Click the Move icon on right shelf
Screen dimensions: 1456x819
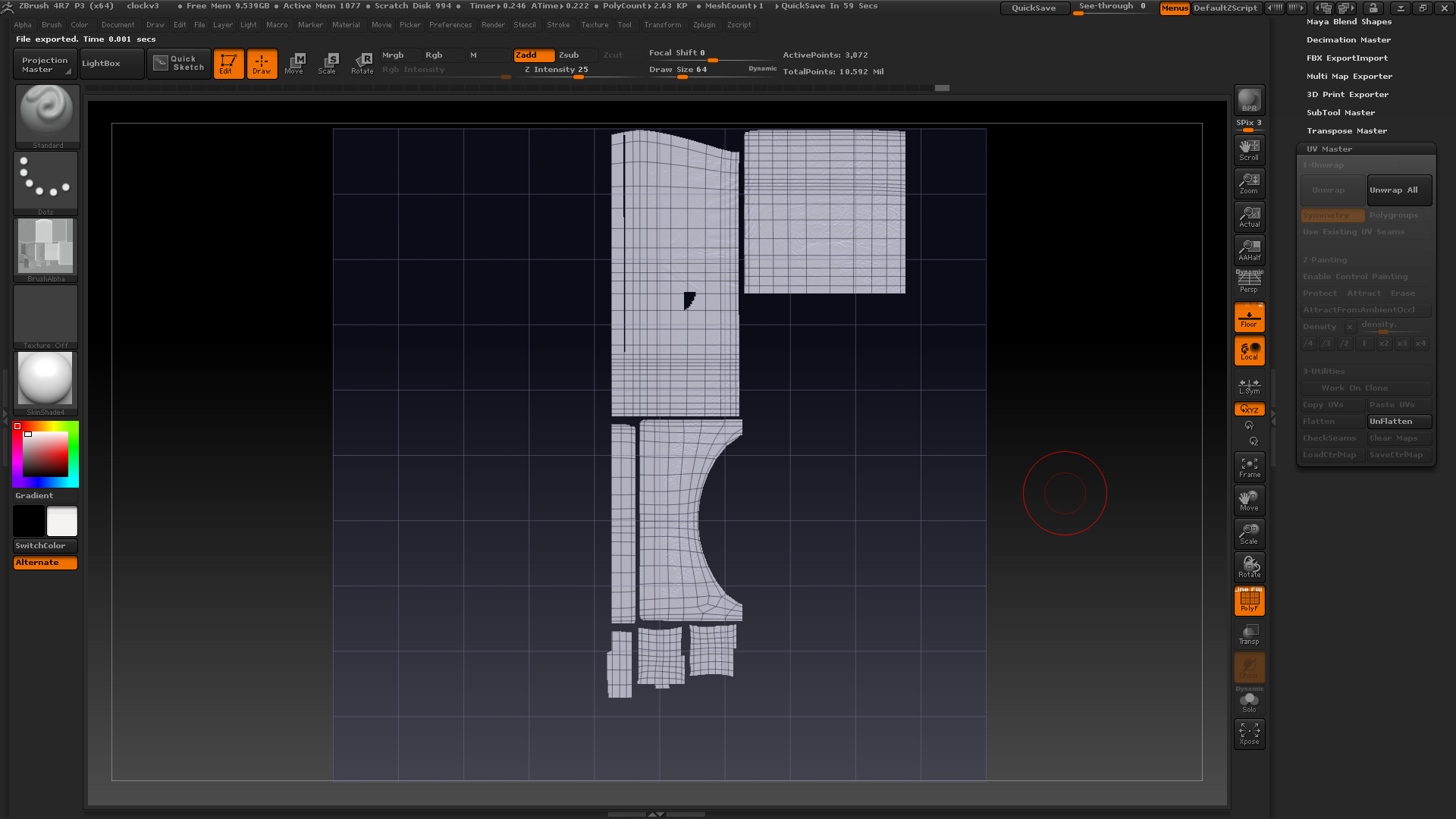(x=1249, y=501)
